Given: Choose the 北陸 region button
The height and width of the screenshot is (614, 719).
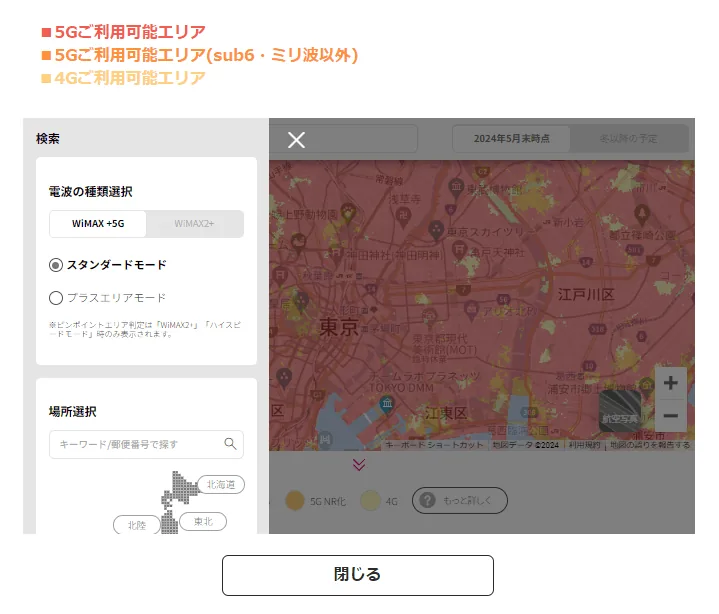Looking at the screenshot, I should coord(137,525).
